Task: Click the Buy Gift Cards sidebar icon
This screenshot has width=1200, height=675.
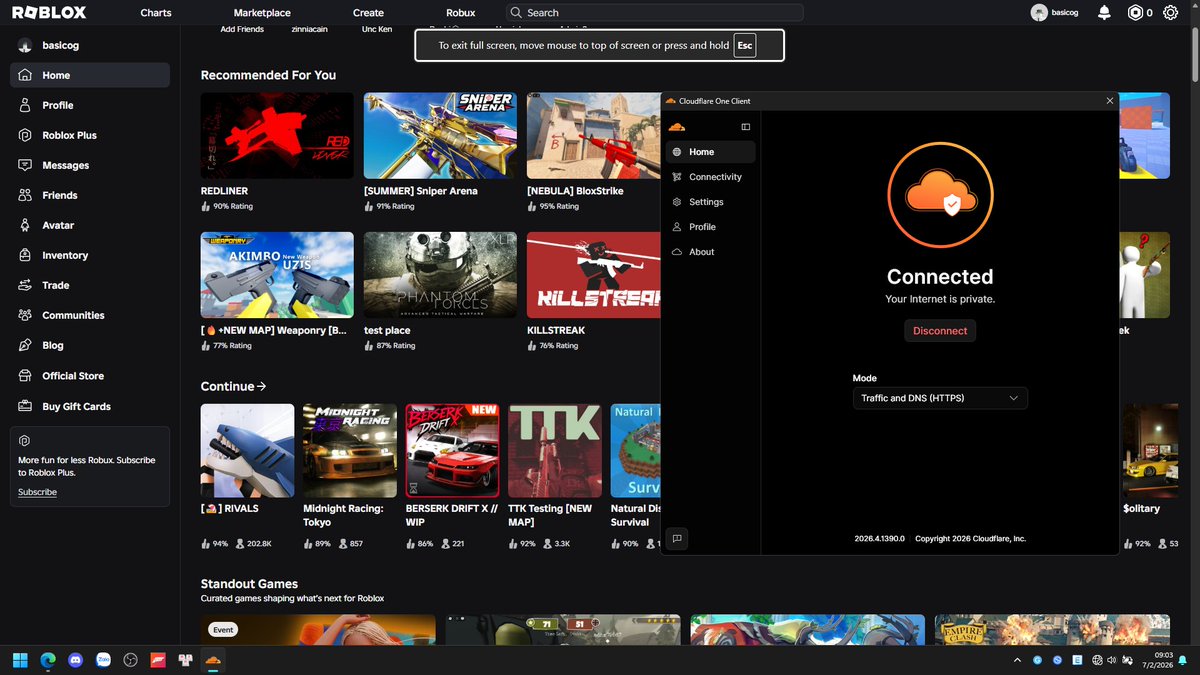Action: pyautogui.click(x=25, y=406)
